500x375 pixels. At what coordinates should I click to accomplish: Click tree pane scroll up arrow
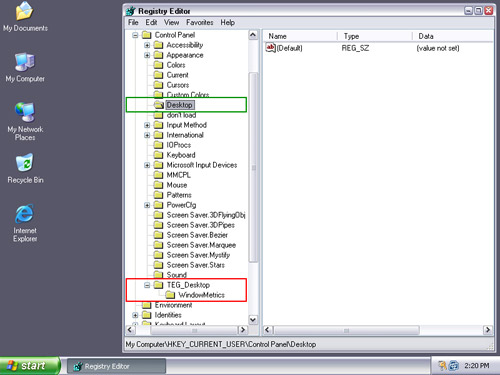click(253, 35)
